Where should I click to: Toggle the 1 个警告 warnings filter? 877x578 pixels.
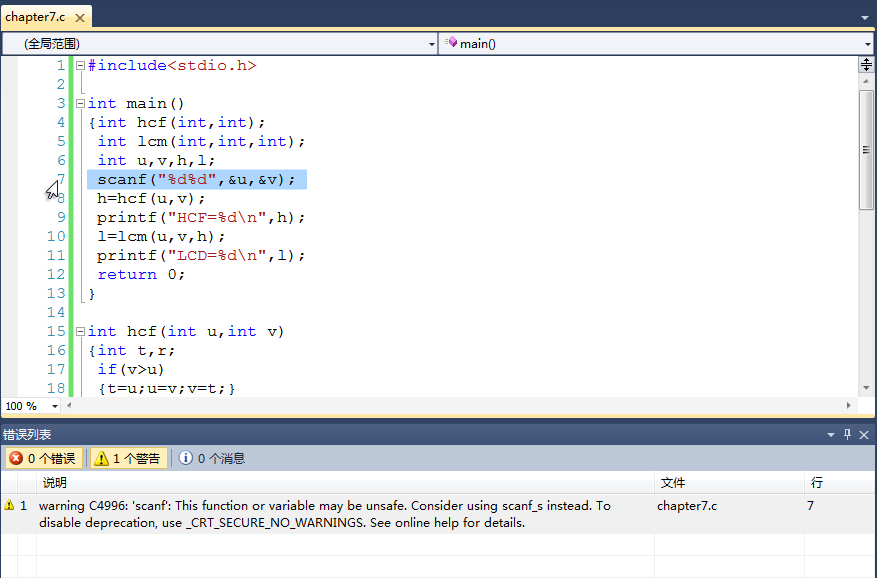point(127,458)
